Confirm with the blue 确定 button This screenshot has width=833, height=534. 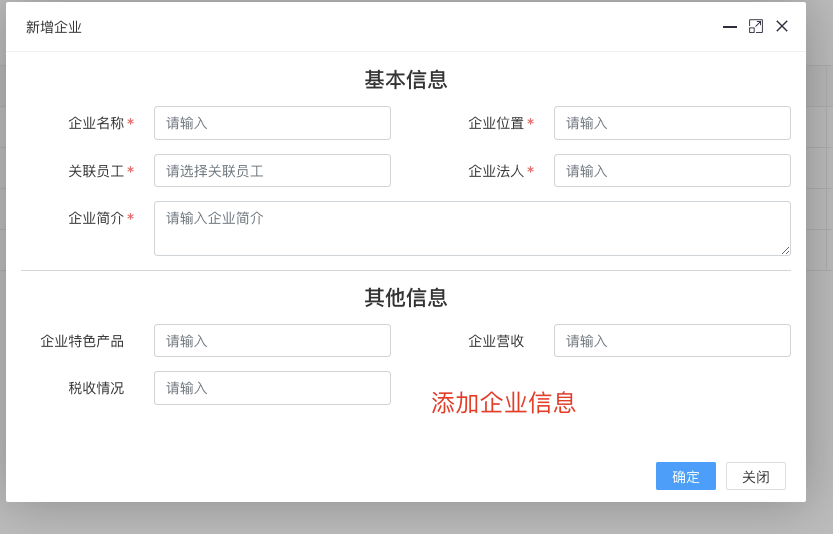(x=685, y=476)
